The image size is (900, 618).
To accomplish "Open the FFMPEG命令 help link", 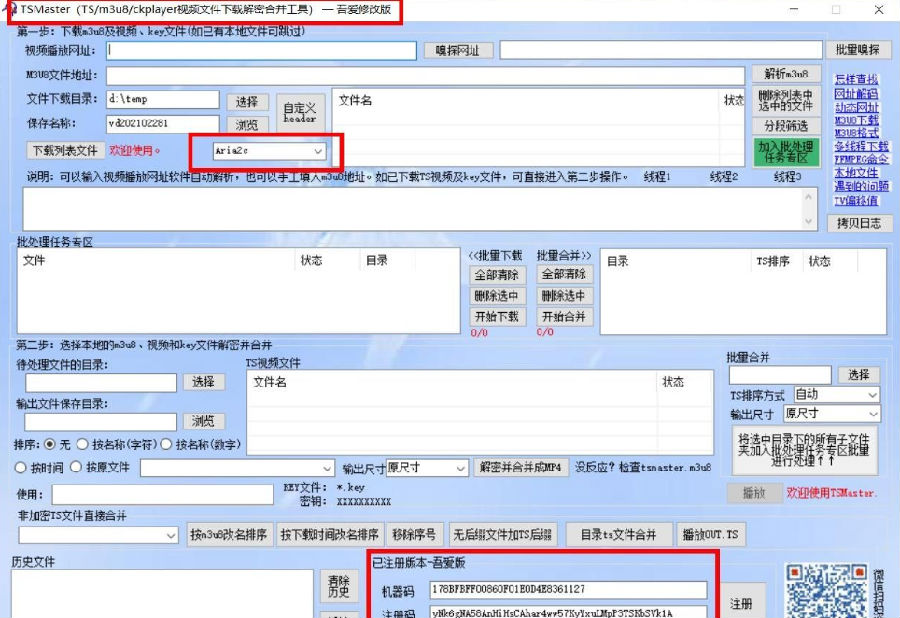I will click(862, 161).
